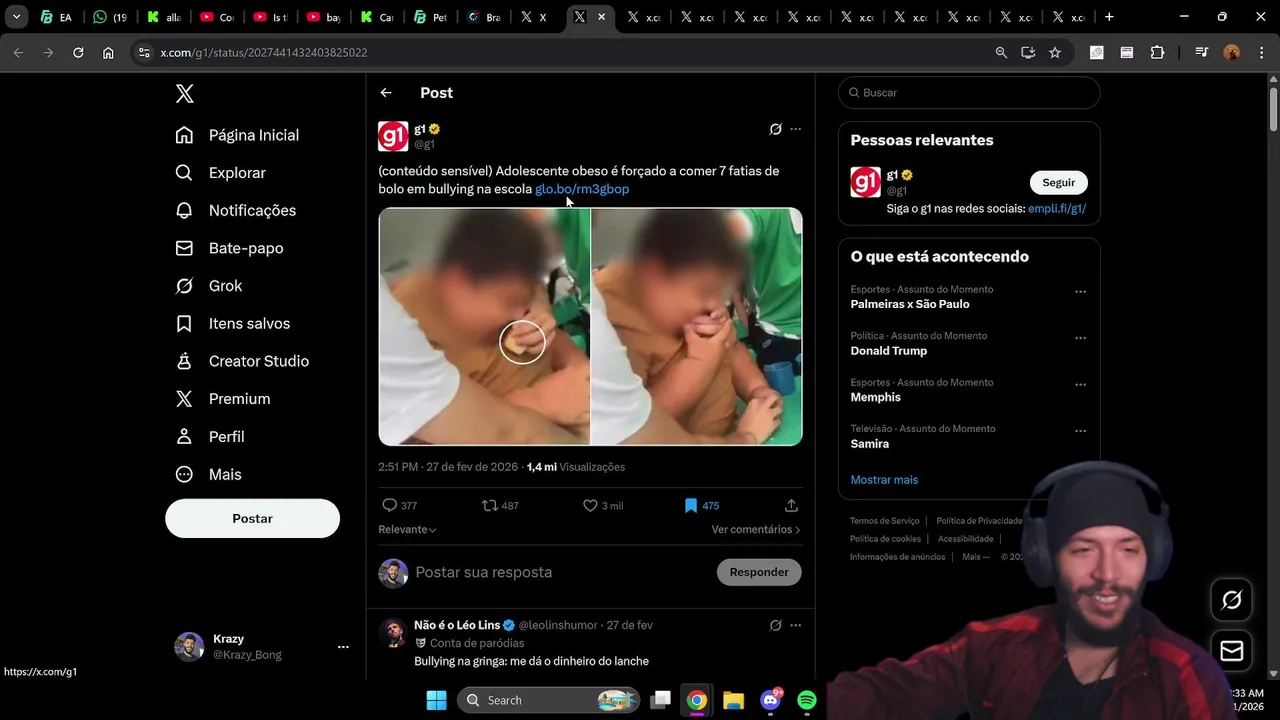The width and height of the screenshot is (1280, 720).
Task: Click the X logo in sidebar
Action: pyautogui.click(x=184, y=93)
